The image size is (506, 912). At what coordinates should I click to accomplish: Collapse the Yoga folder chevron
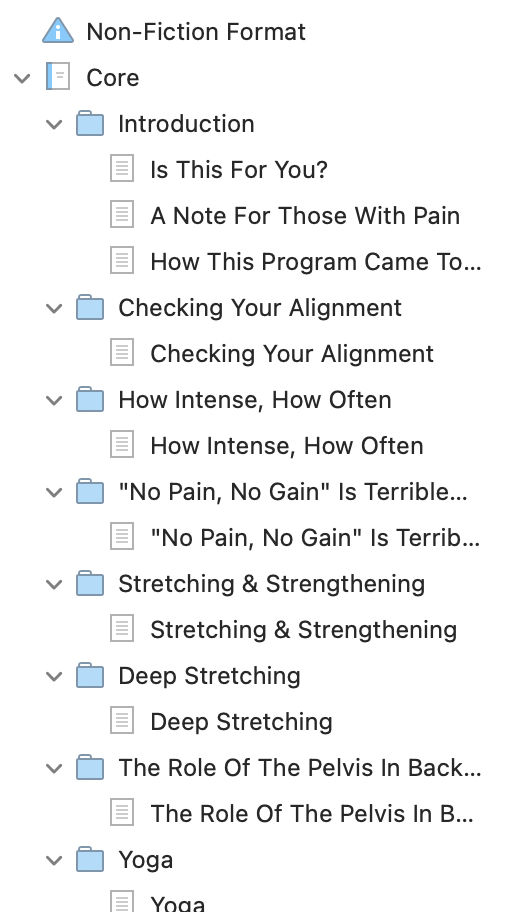pos(54,859)
